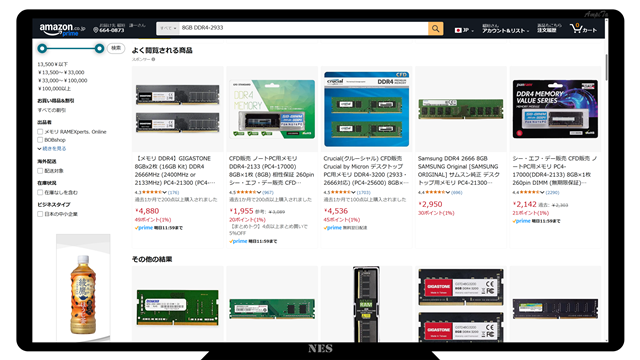Screen dimensions: 640x360
Task: Click the Japan flag language icon
Action: (x=458, y=30)
